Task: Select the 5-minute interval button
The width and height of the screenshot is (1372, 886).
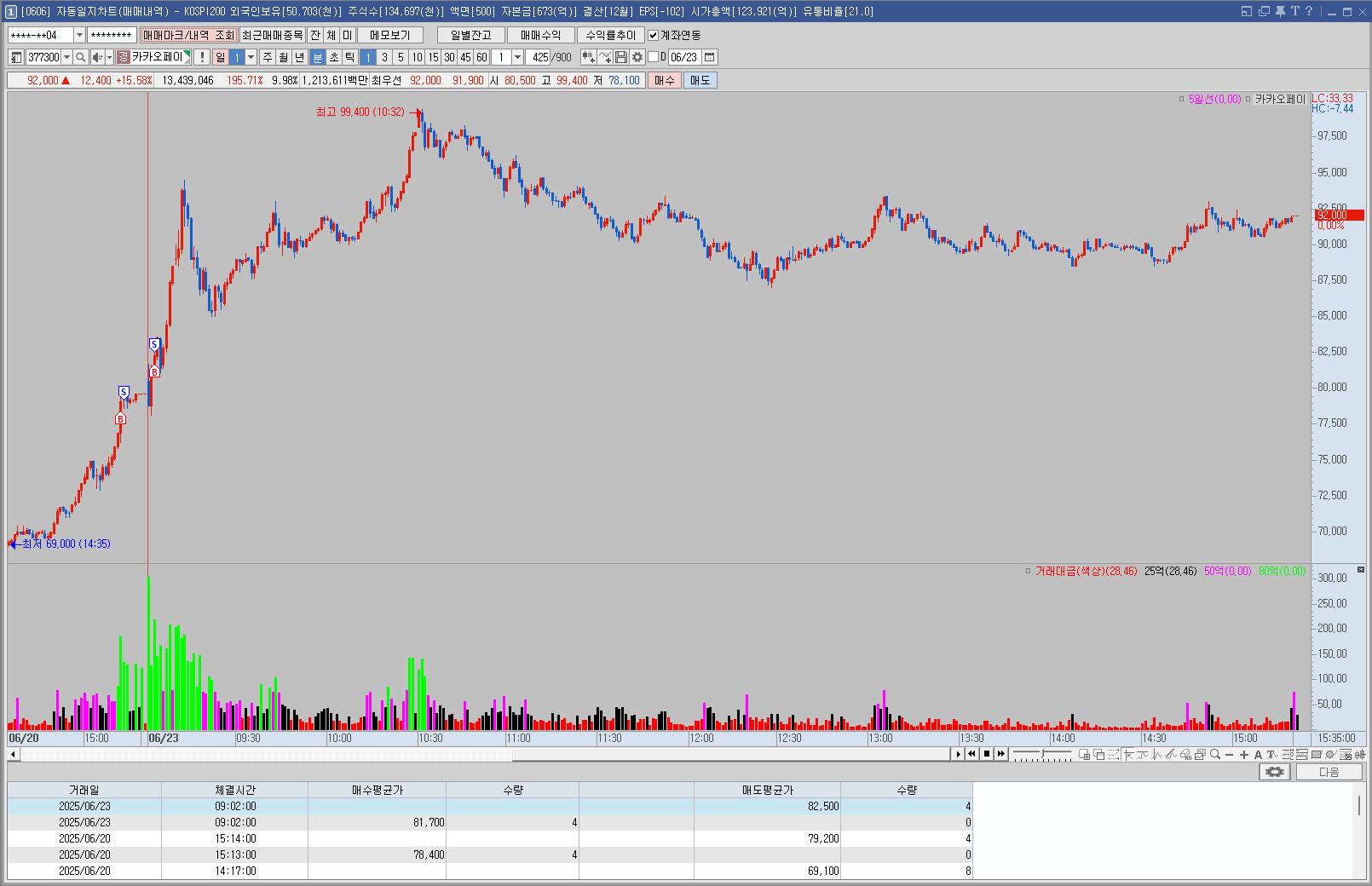Action: tap(401, 57)
